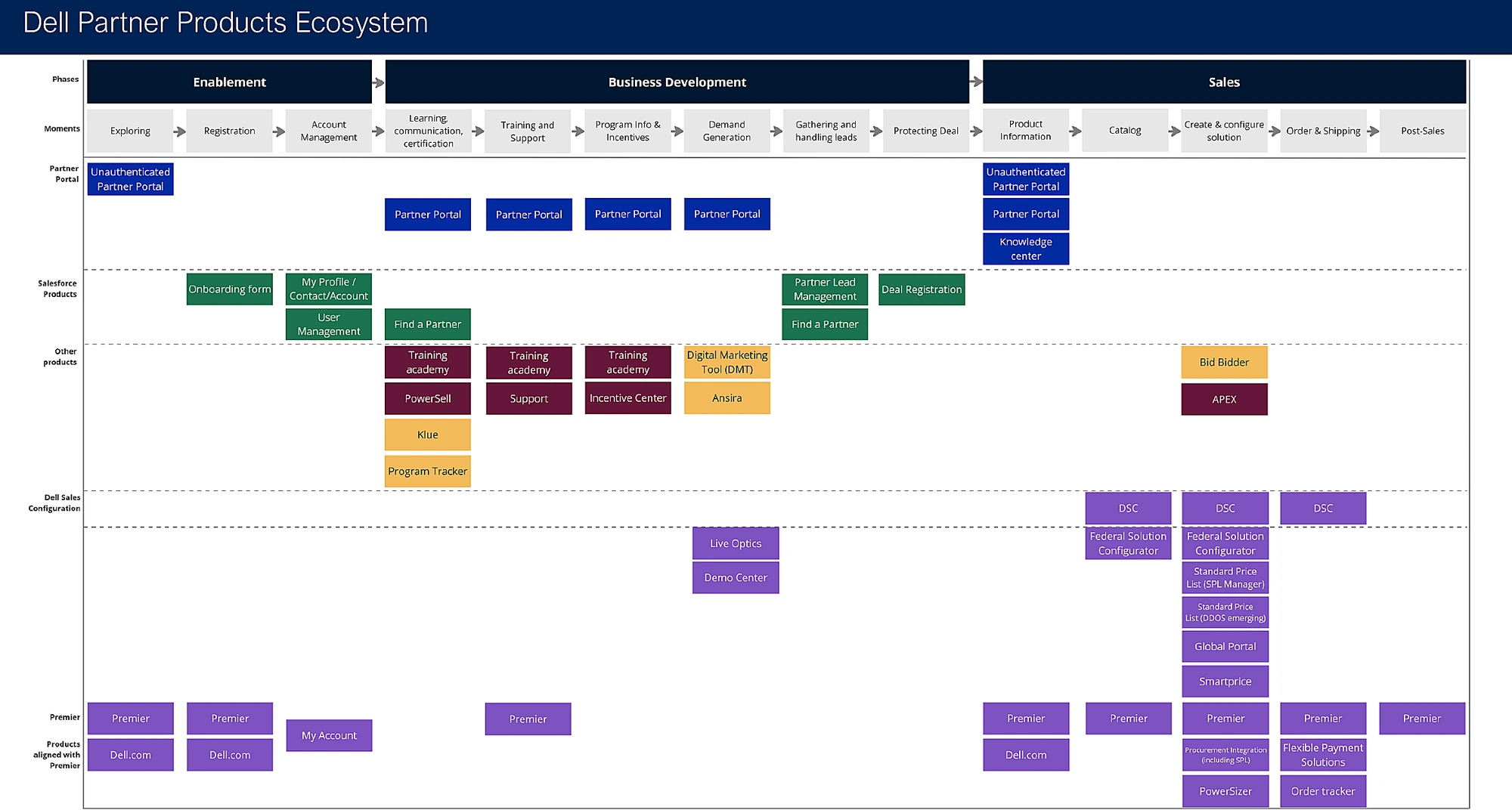Image resolution: width=1512 pixels, height=810 pixels.
Task: Click Create & configure solution moment
Action: tap(1224, 131)
